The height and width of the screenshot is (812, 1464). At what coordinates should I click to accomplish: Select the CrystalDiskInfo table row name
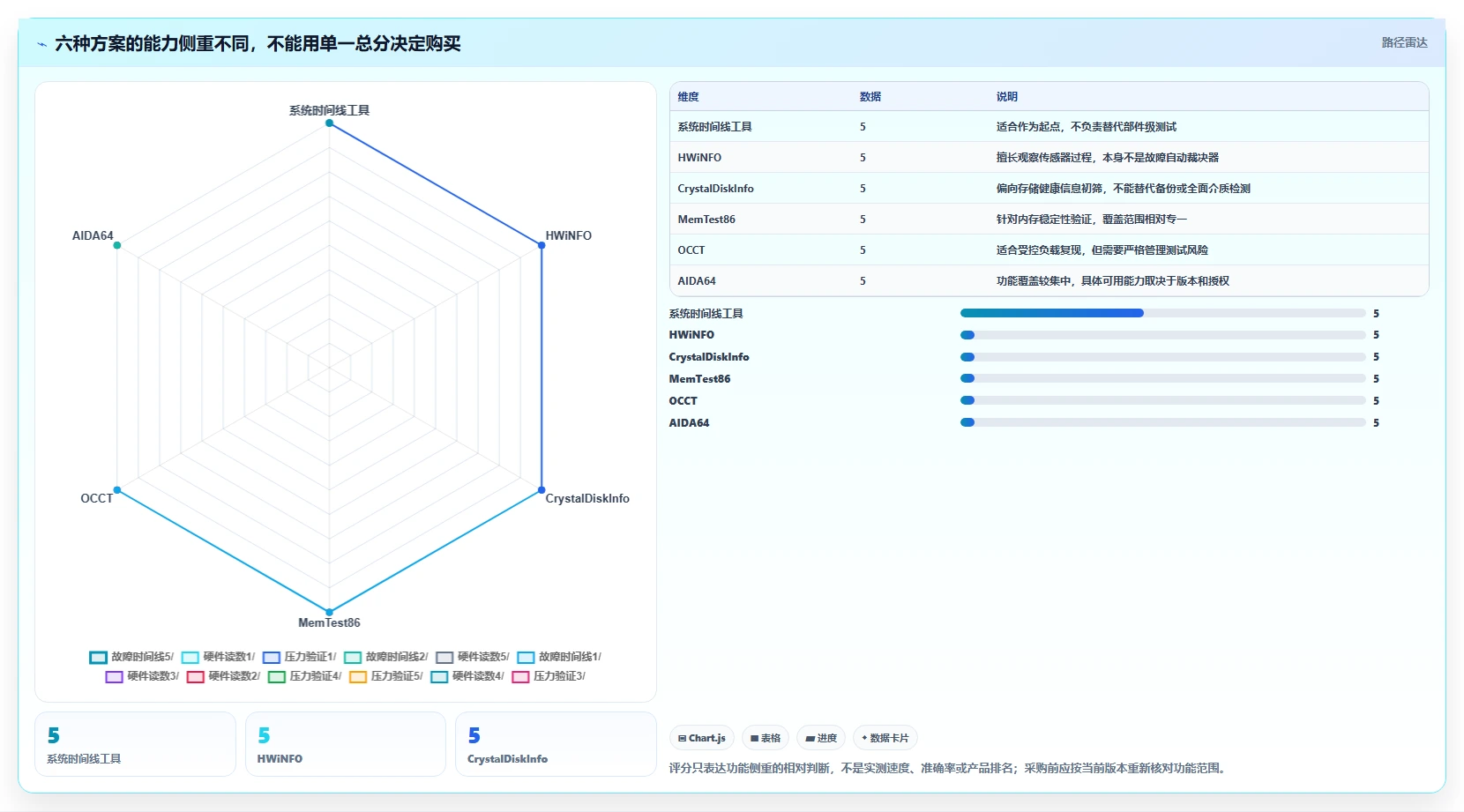click(715, 189)
